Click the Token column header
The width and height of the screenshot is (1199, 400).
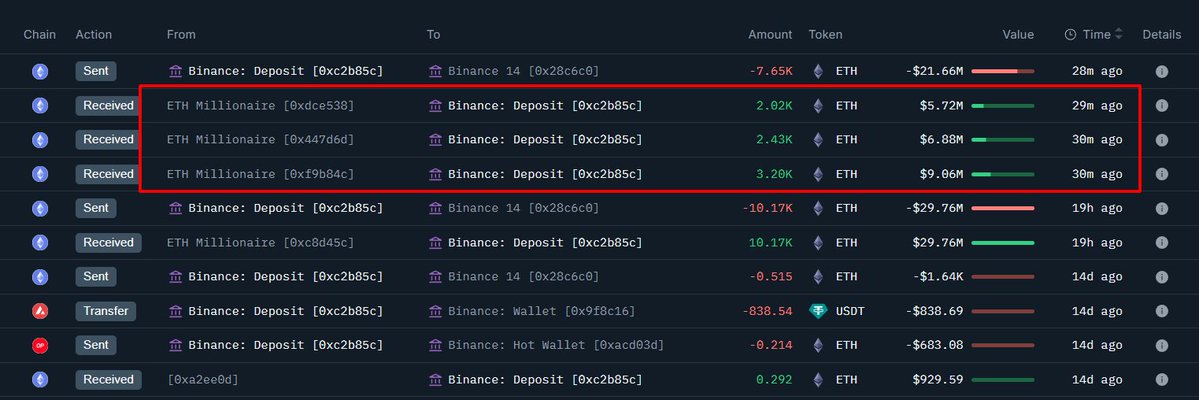(x=825, y=34)
